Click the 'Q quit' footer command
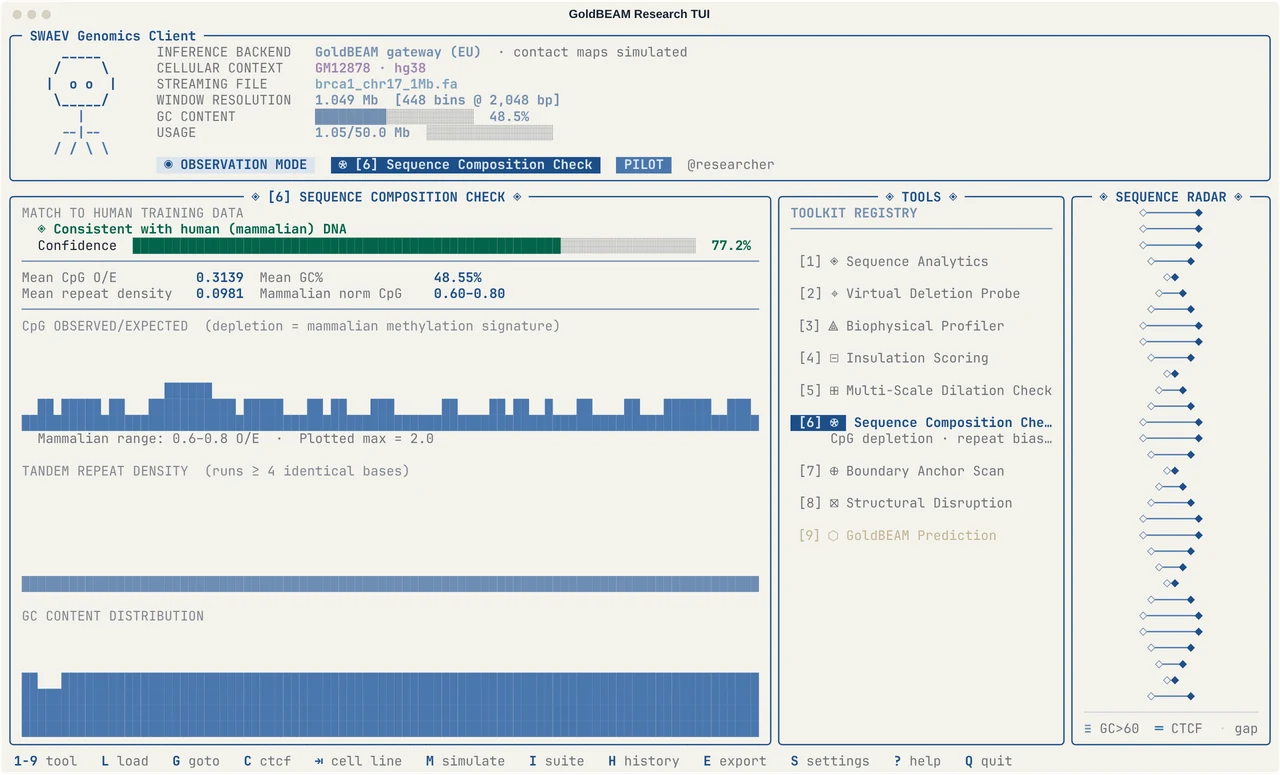 point(988,761)
